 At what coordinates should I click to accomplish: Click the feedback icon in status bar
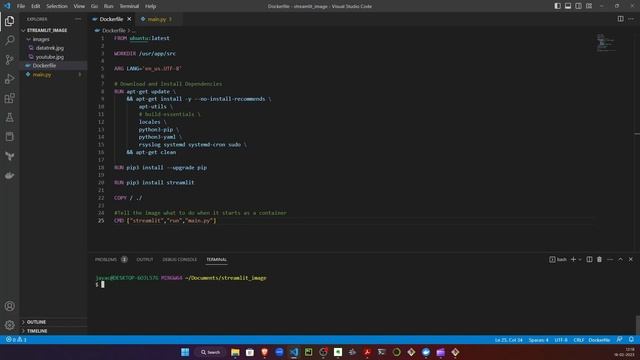(x=620, y=340)
